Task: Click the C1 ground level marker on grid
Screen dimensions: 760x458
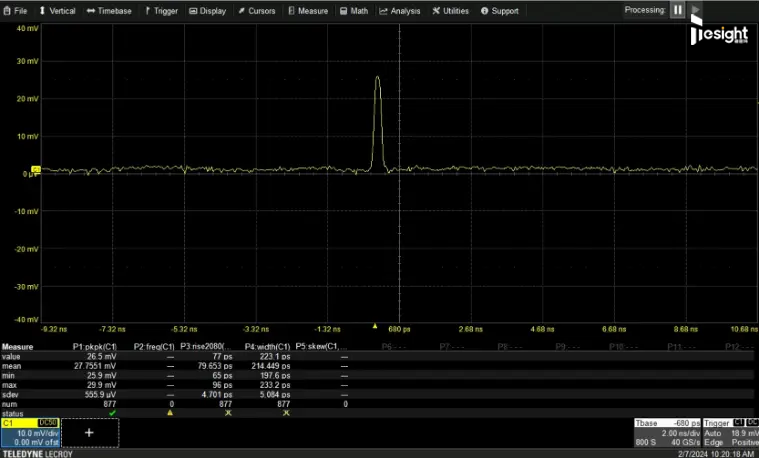Action: (36, 169)
